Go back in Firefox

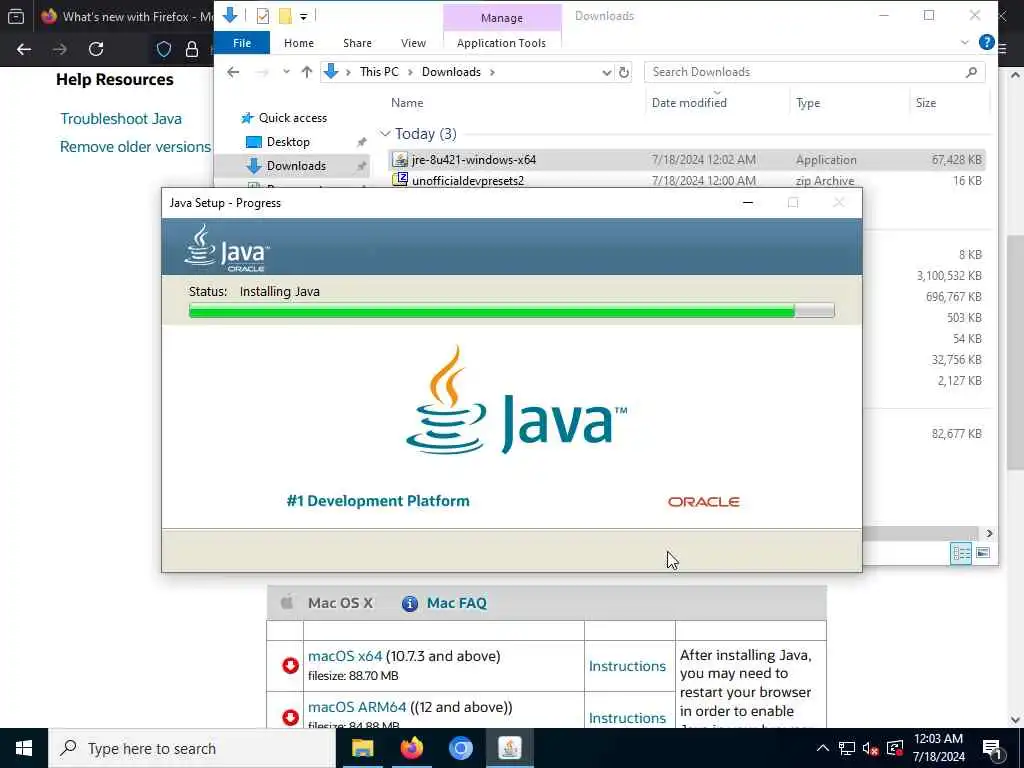pyautogui.click(x=24, y=49)
